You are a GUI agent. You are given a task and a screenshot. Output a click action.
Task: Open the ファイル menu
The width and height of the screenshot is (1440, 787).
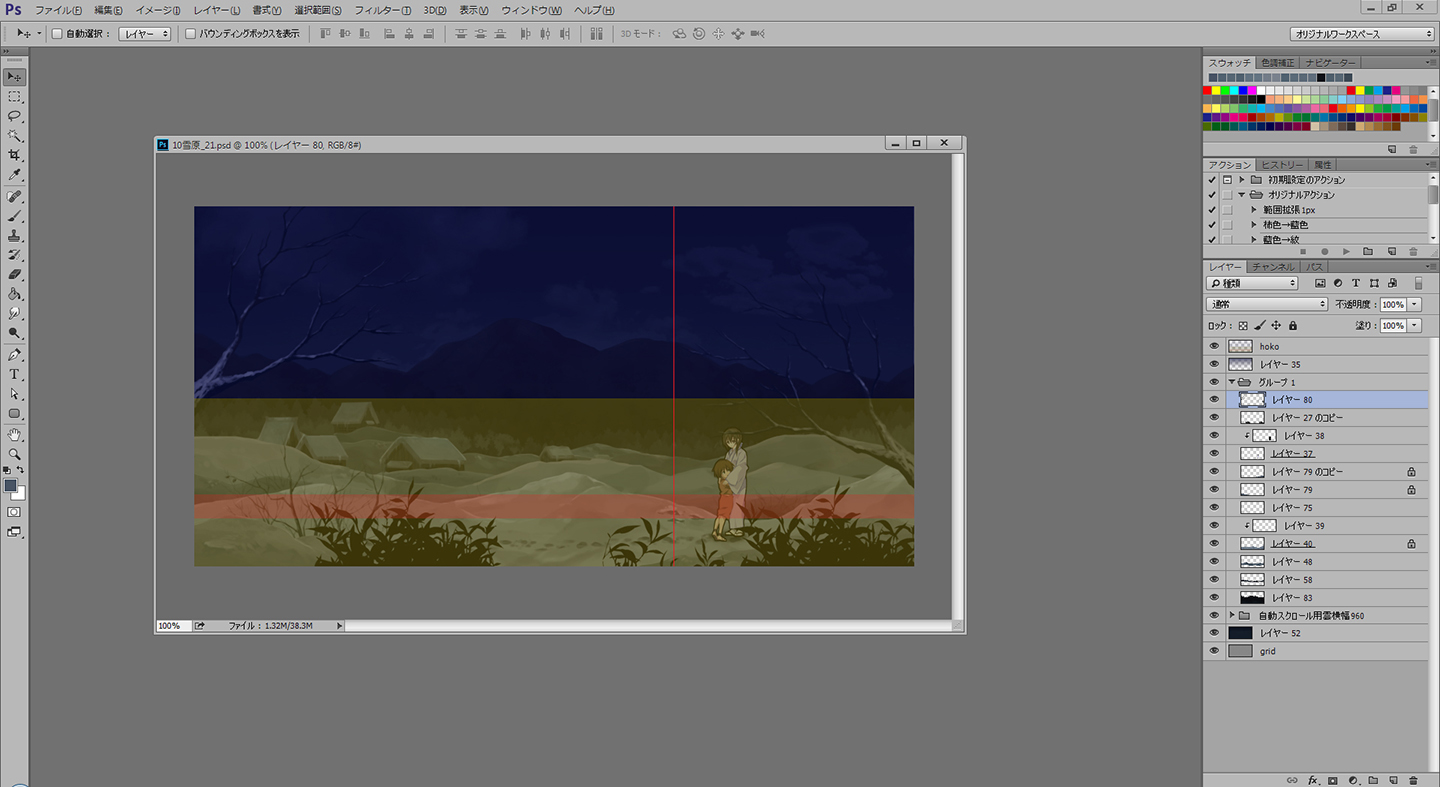[59, 10]
